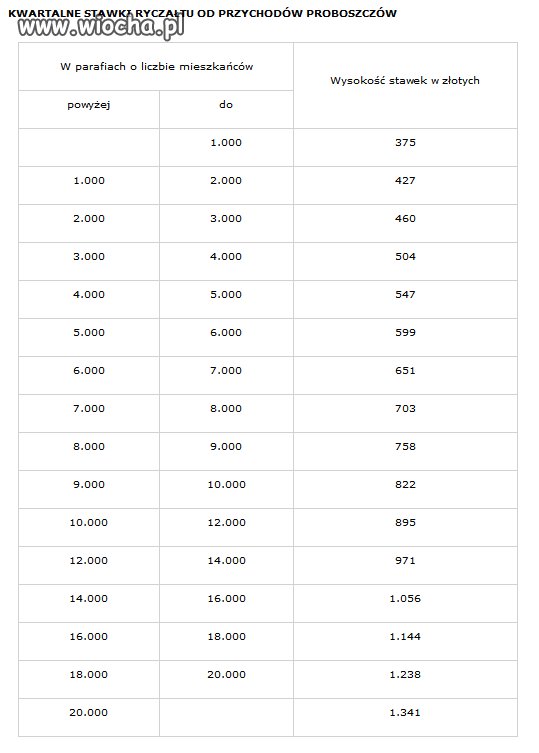The height and width of the screenshot is (753, 539).
Task: Click the 'powyżej' value 9.000
Action: pos(89,485)
